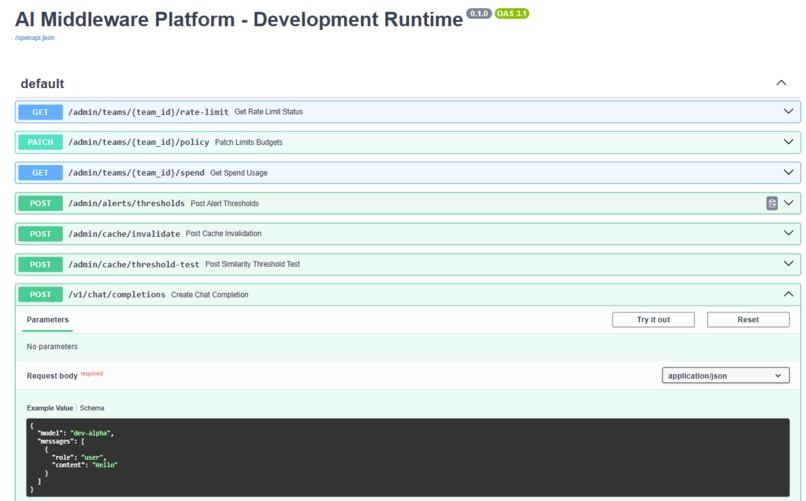Click the Get Rate Limit Status description
Image resolution: width=806 pixels, height=501 pixels.
269,112
